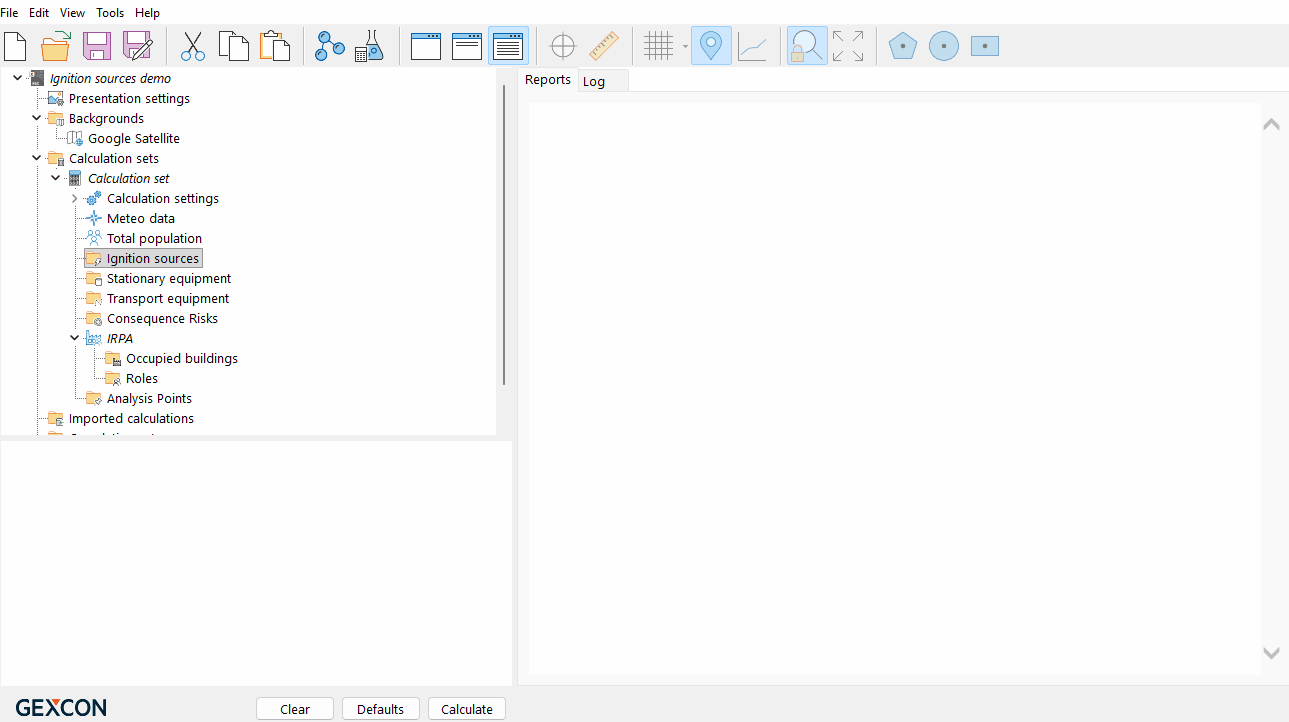Image resolution: width=1289 pixels, height=722 pixels.
Task: Copy the selected item
Action: [233, 46]
